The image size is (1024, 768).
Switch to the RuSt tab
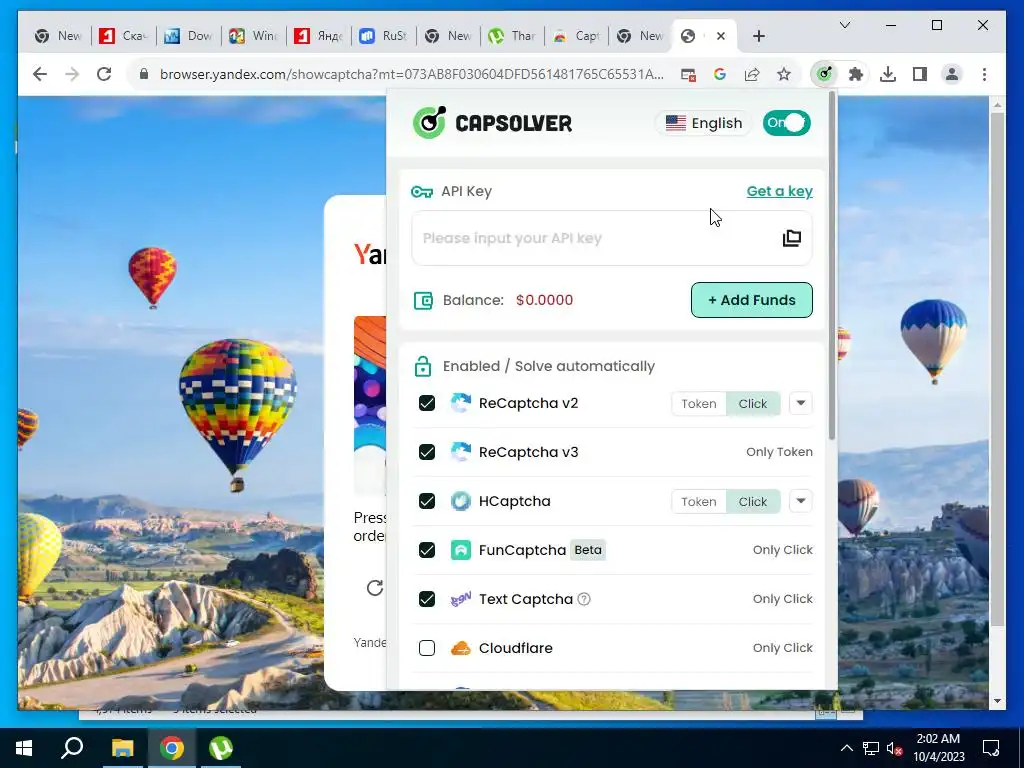(x=383, y=36)
